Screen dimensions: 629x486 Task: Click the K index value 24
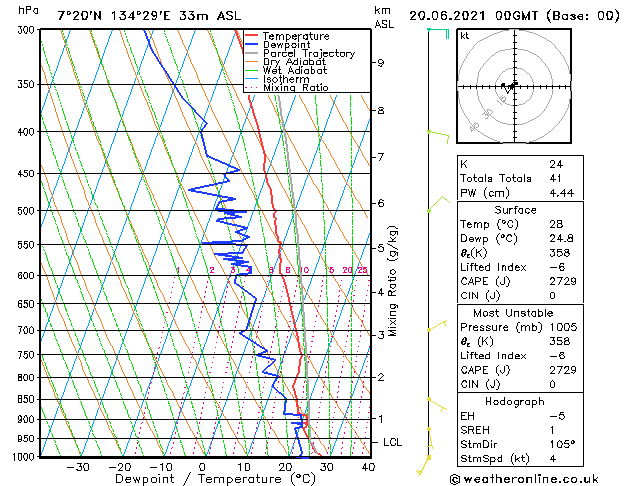tap(556, 164)
